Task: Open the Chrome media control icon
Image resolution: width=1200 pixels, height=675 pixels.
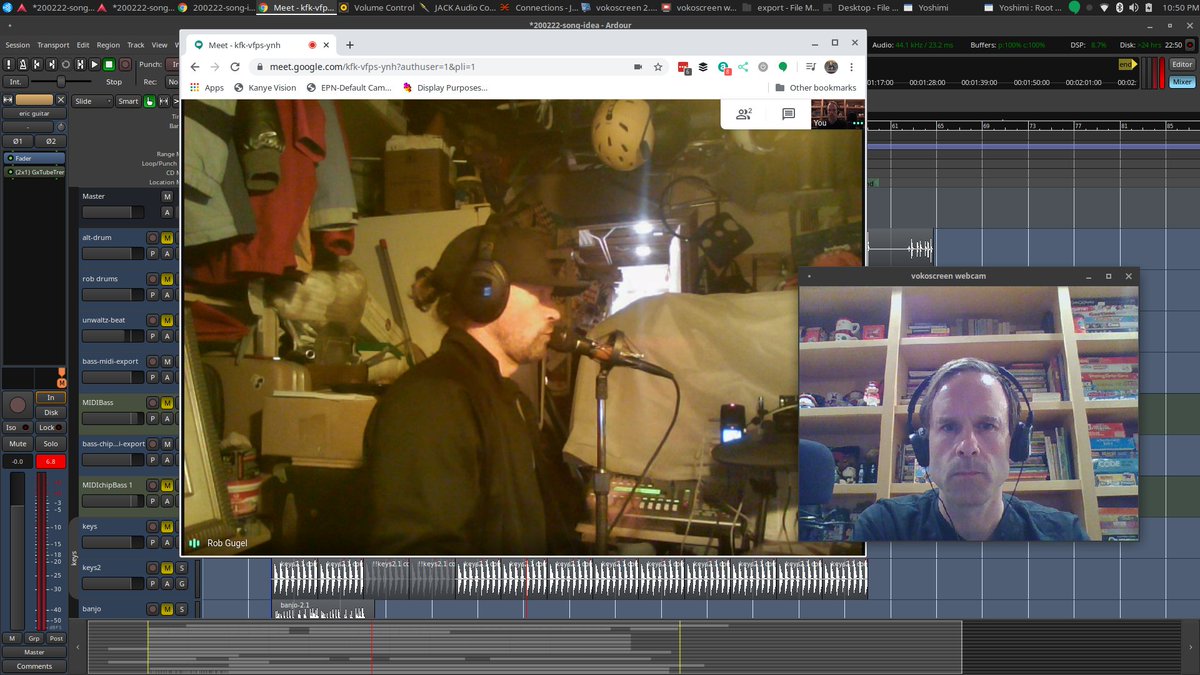Action: pyautogui.click(x=811, y=67)
